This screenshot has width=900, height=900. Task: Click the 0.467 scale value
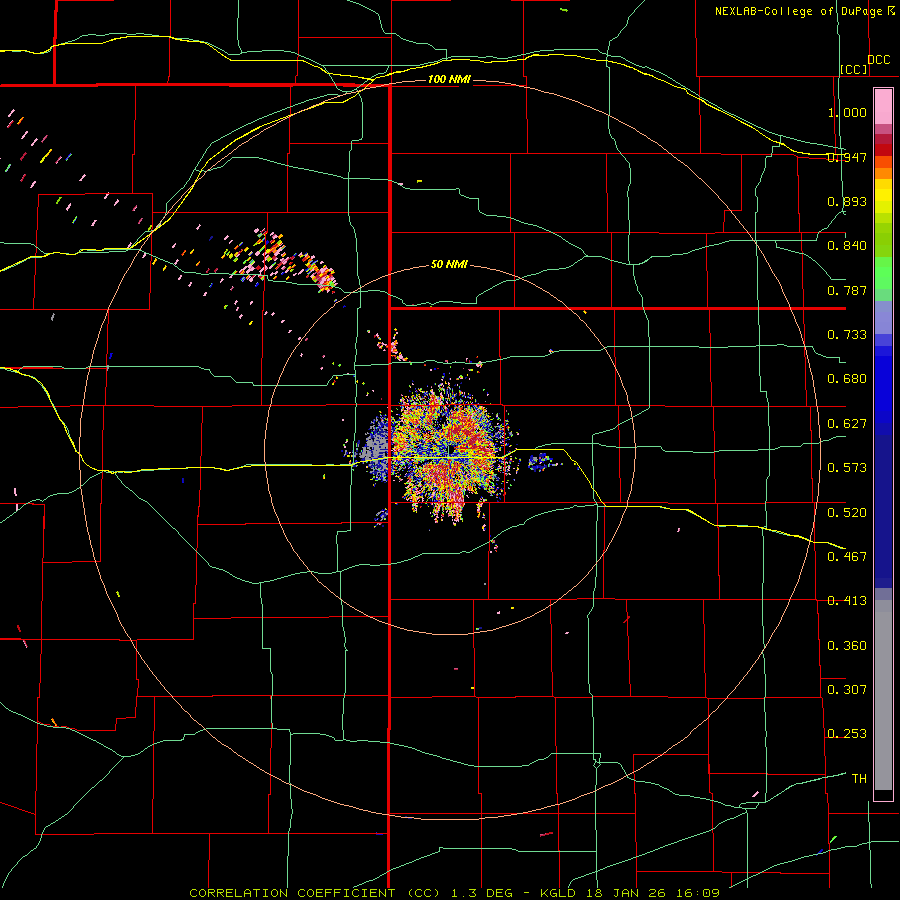(x=847, y=557)
